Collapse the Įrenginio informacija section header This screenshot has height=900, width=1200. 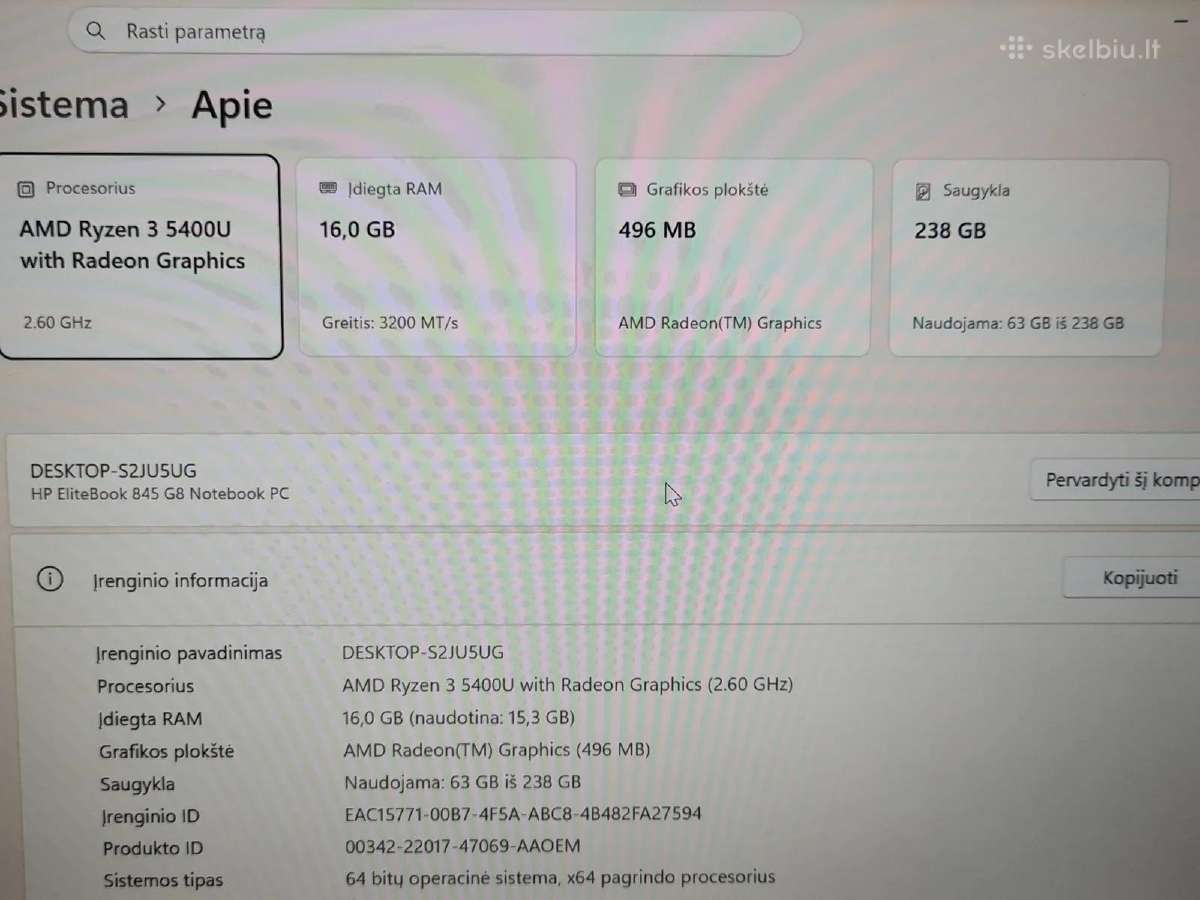[605, 580]
